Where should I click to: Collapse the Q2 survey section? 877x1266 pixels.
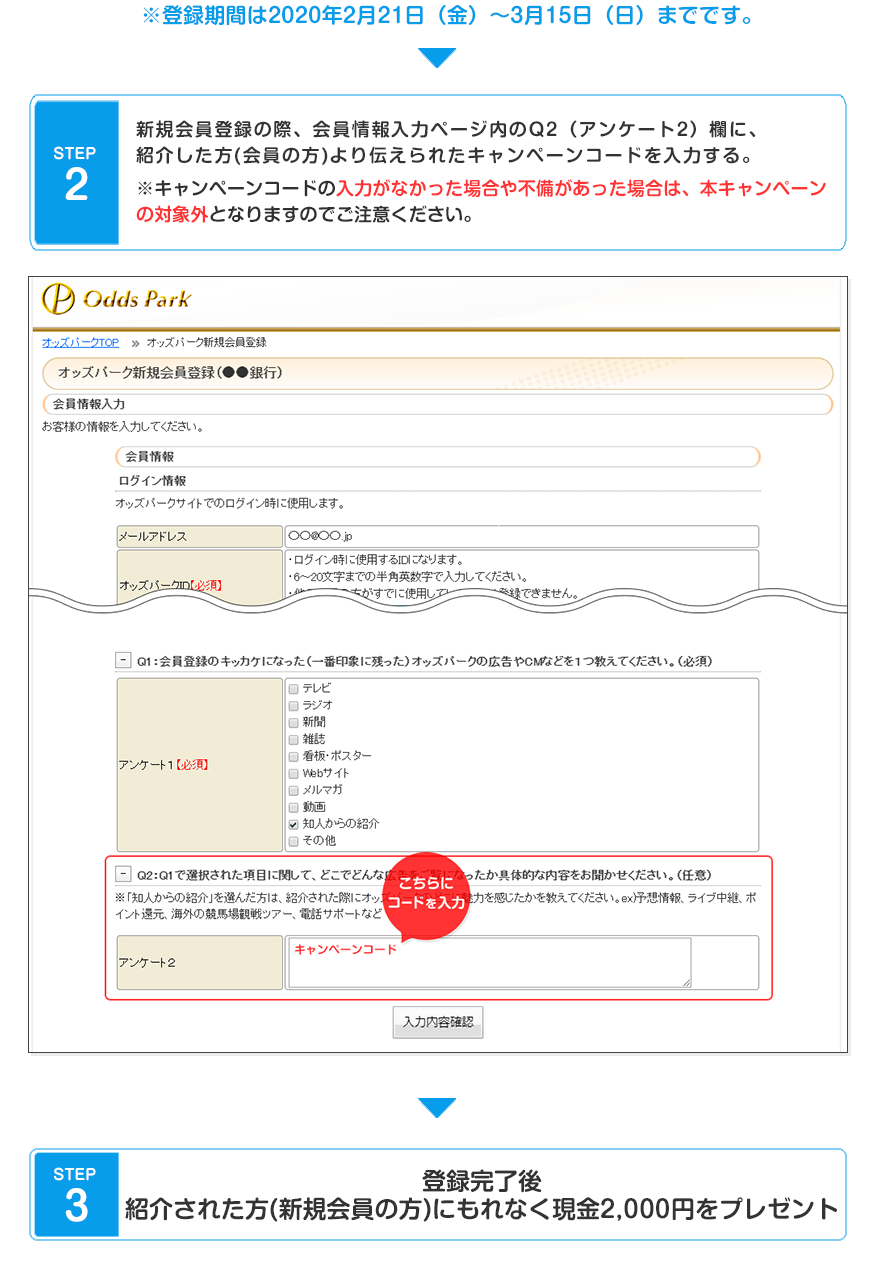point(123,872)
